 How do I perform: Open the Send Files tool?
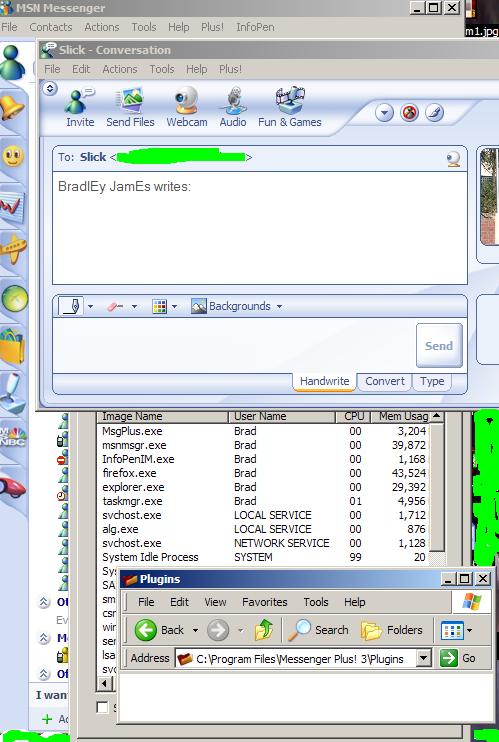click(x=130, y=106)
